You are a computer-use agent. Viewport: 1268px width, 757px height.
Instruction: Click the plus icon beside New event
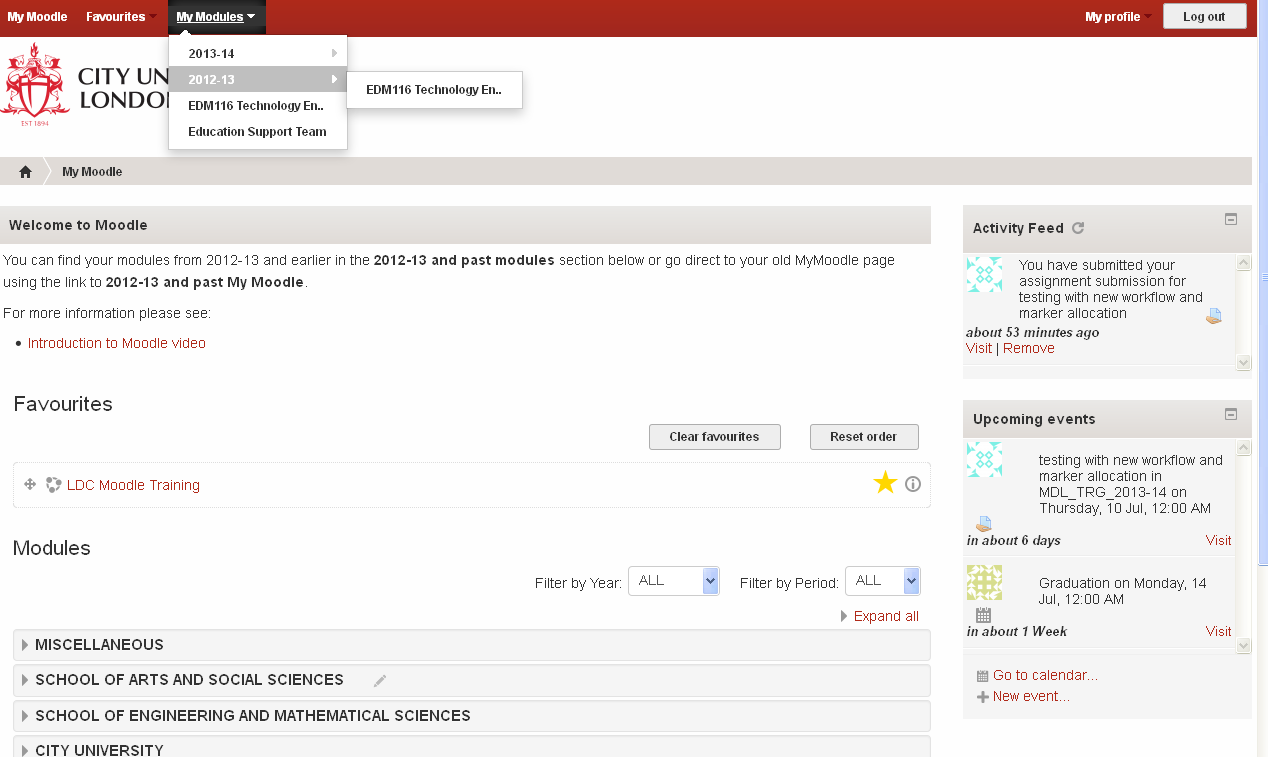(982, 697)
